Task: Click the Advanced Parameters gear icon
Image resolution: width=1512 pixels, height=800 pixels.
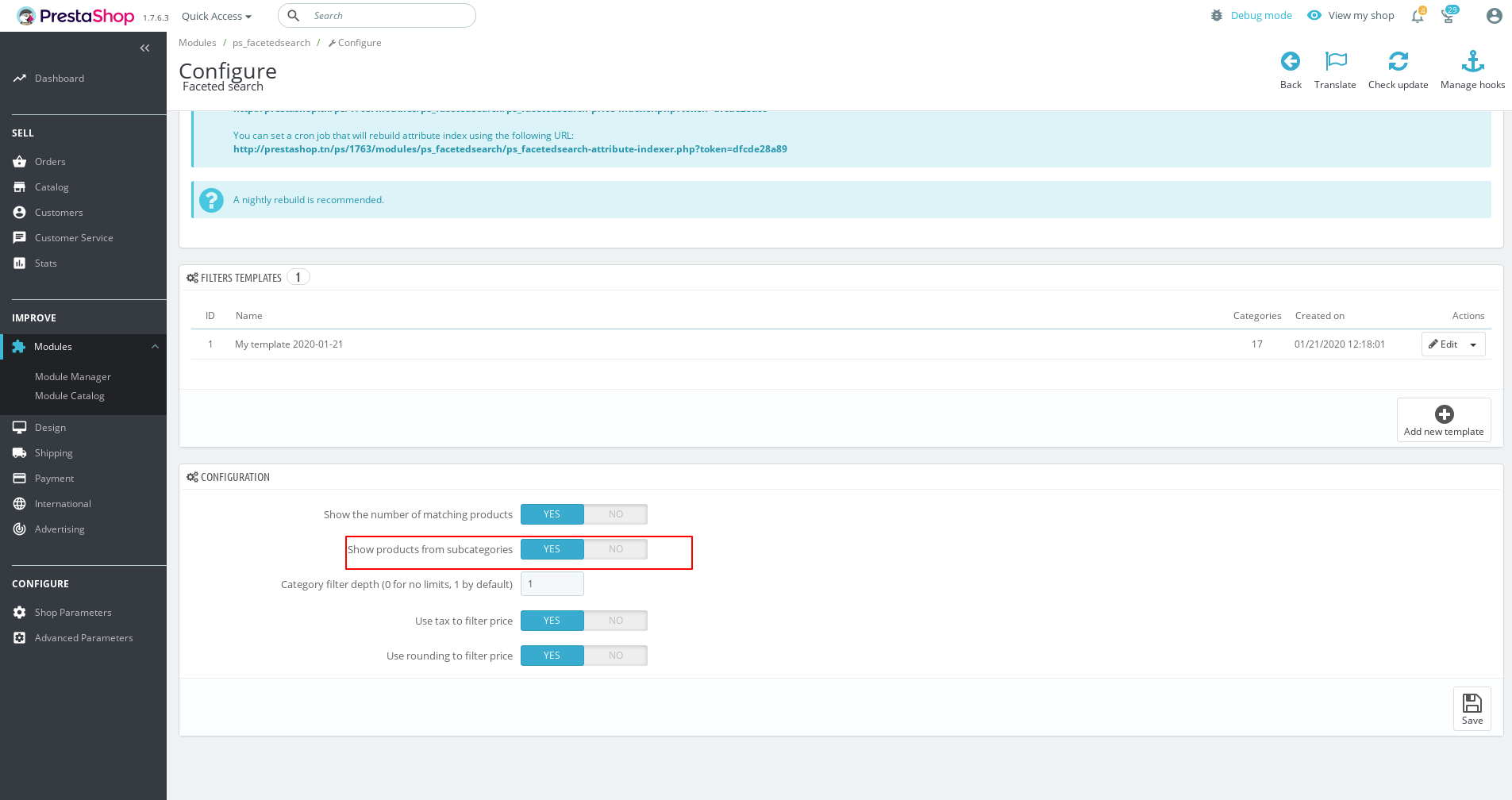Action: pos(20,638)
